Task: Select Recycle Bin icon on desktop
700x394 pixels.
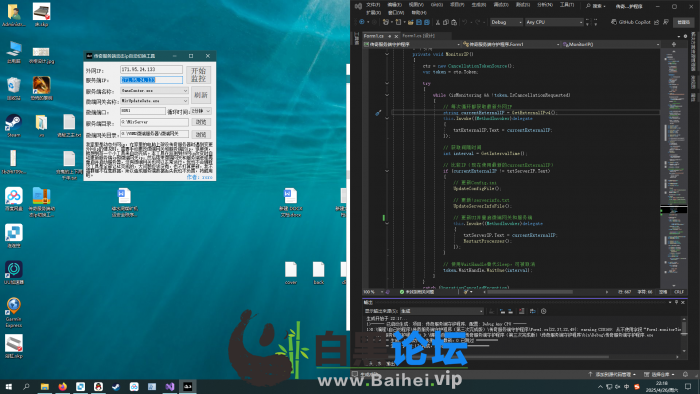Action: click(x=13, y=88)
